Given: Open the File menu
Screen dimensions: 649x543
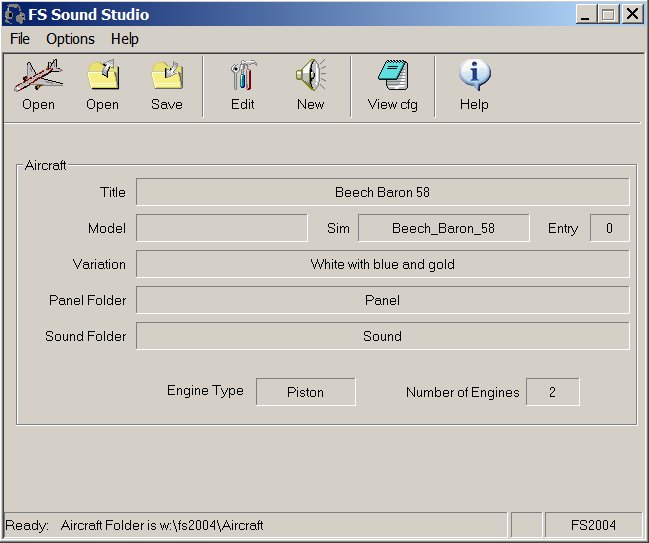Looking at the screenshot, I should click(x=20, y=39).
